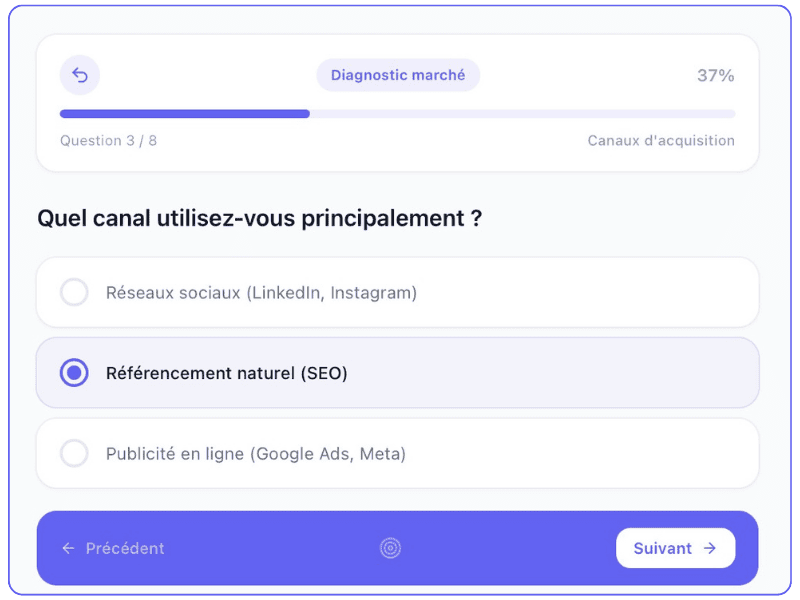
Task: Click the right arrow inside Suivant button
Action: point(710,548)
